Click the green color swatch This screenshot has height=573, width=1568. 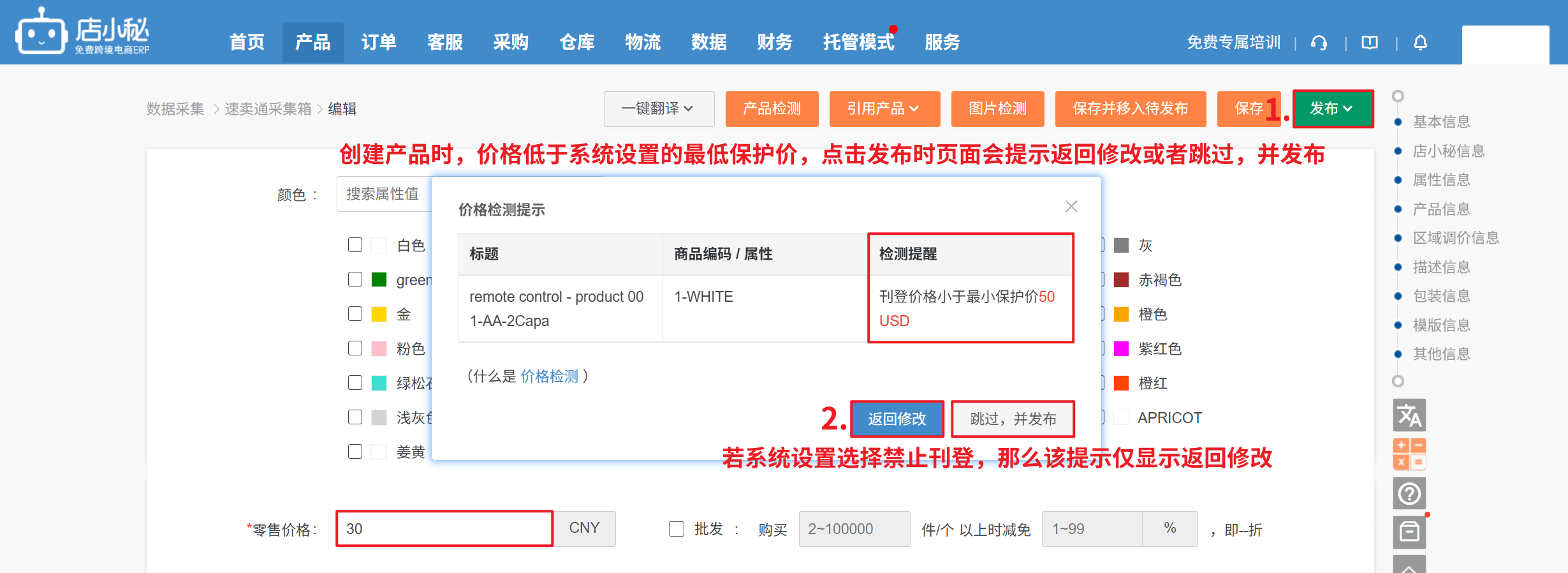pos(379,279)
